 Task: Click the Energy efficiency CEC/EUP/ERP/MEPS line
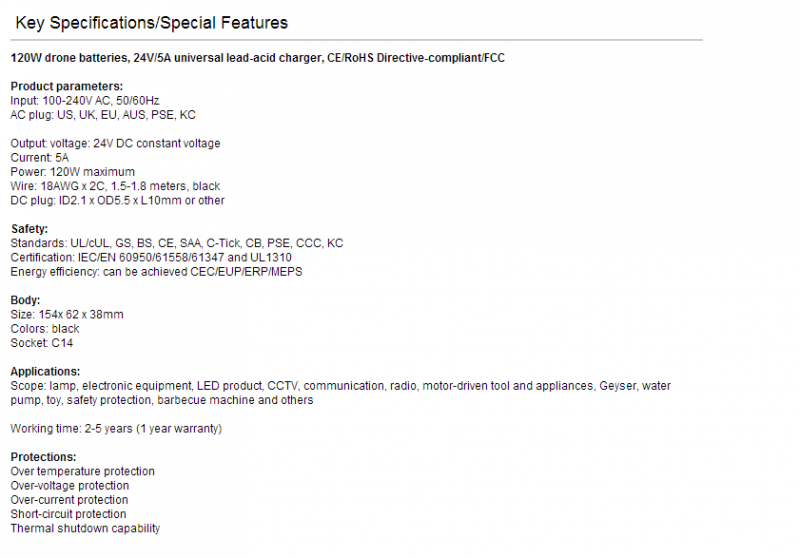(156, 272)
